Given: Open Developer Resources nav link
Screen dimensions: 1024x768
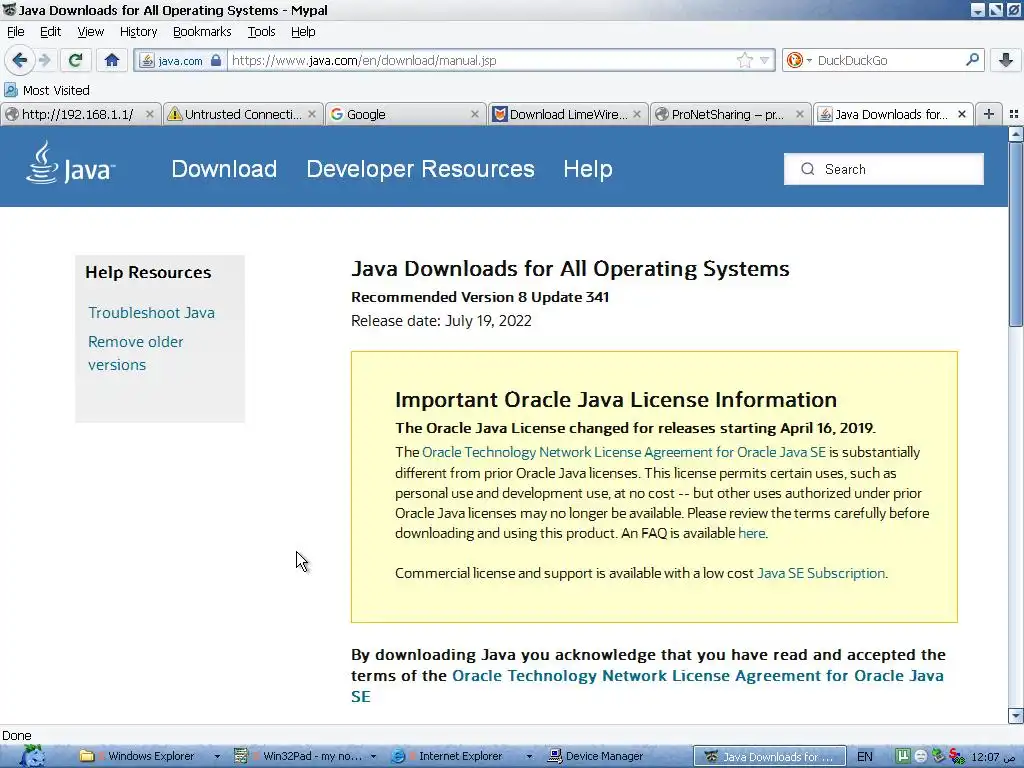Looking at the screenshot, I should 421,169.
